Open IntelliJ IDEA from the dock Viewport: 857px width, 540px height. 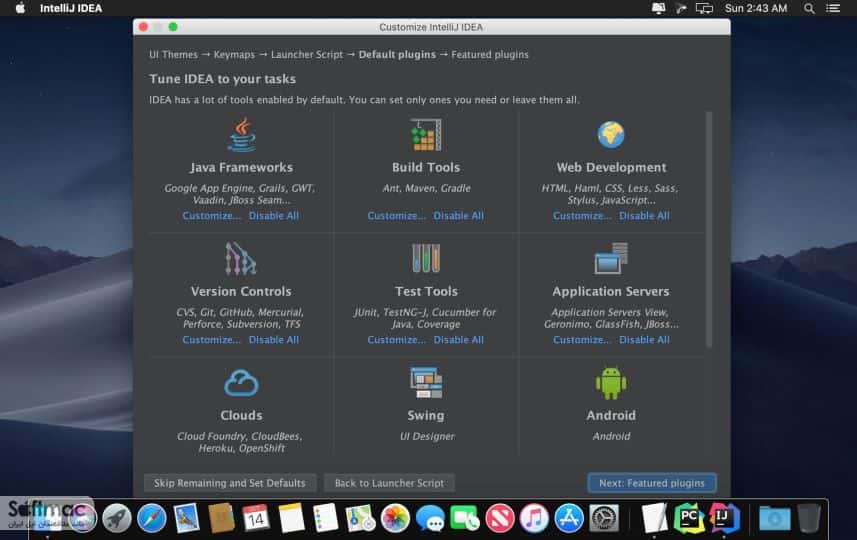pyautogui.click(x=724, y=517)
